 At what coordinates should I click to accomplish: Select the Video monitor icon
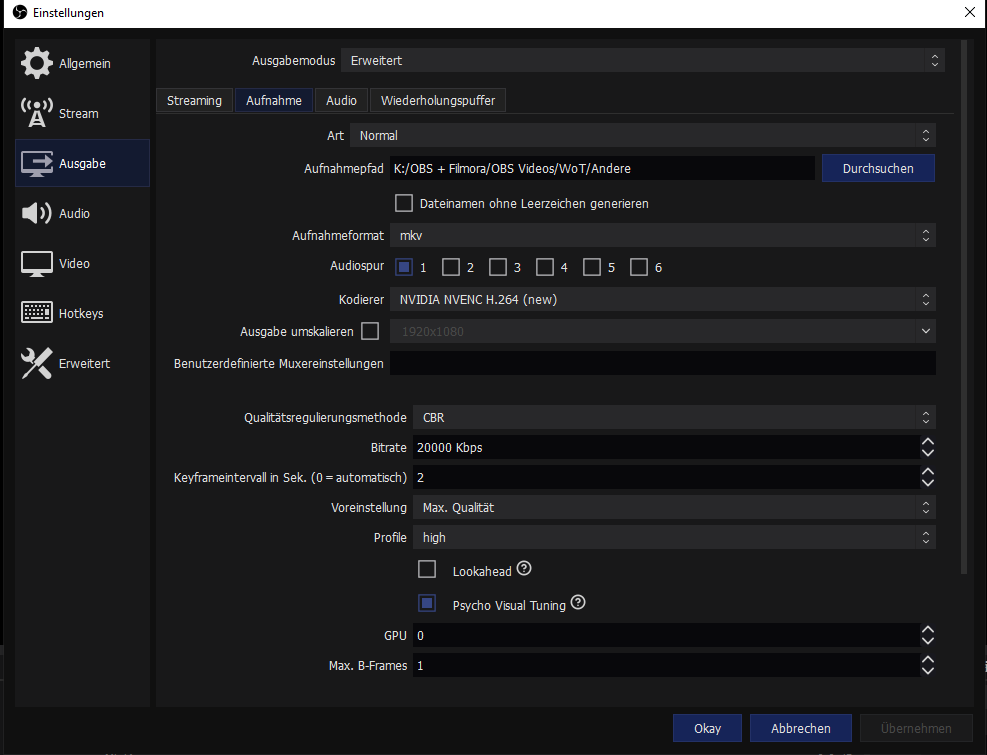pos(36,263)
